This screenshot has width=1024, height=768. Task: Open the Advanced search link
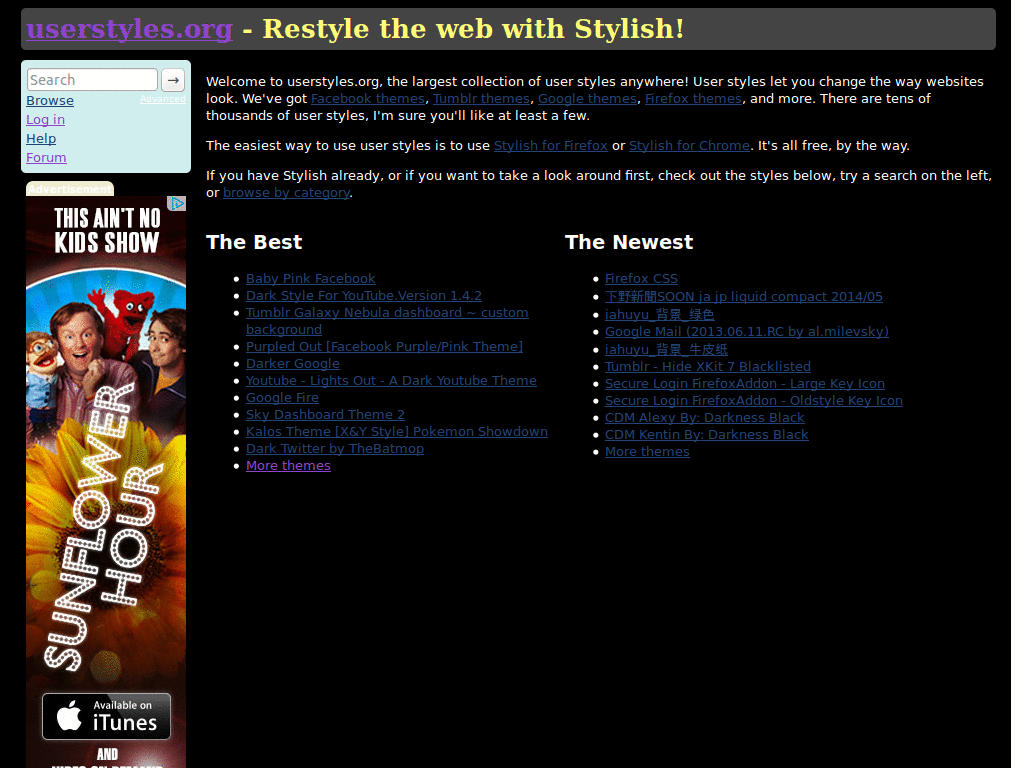click(x=163, y=99)
